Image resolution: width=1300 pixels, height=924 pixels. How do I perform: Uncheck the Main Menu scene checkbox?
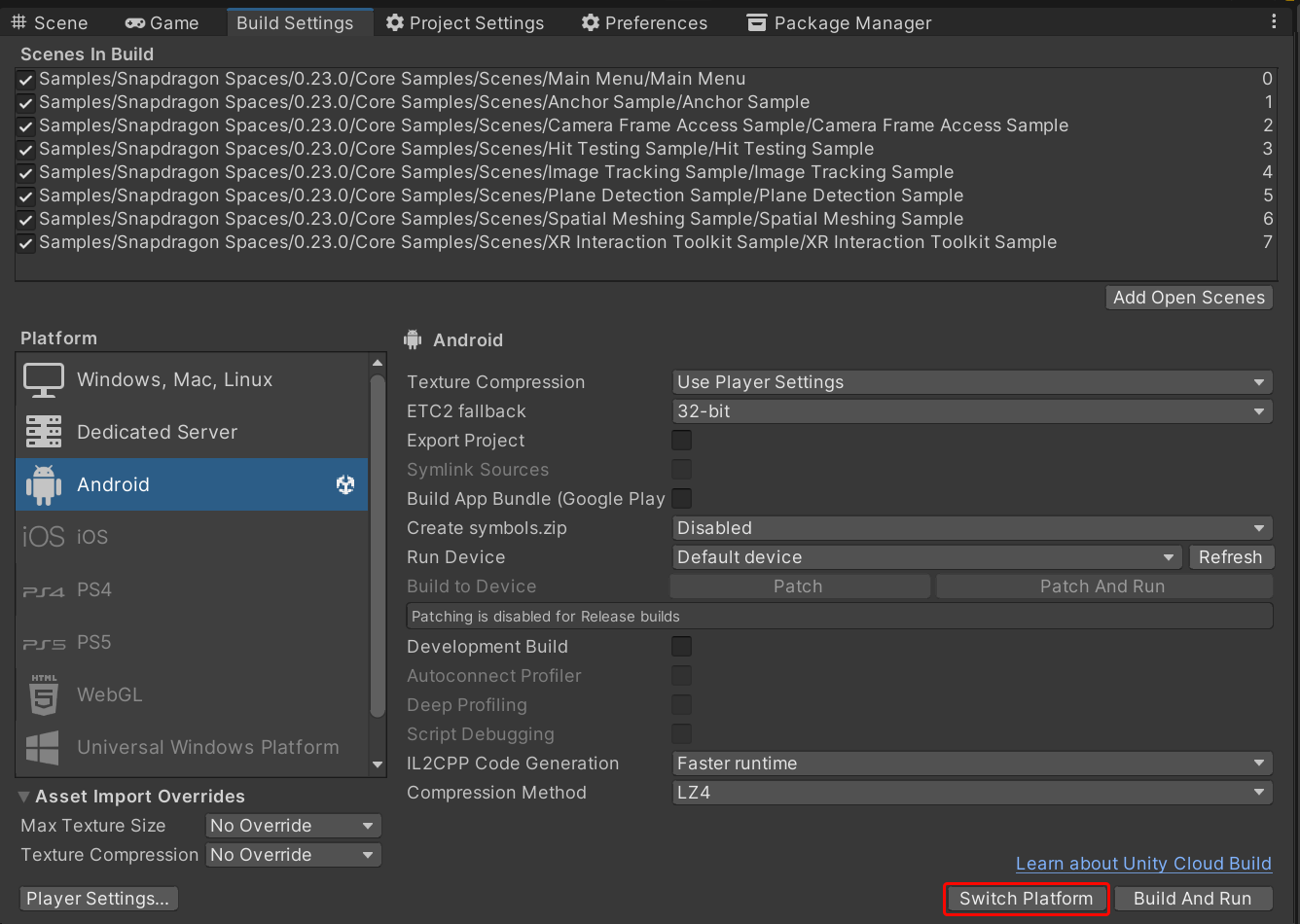26,80
